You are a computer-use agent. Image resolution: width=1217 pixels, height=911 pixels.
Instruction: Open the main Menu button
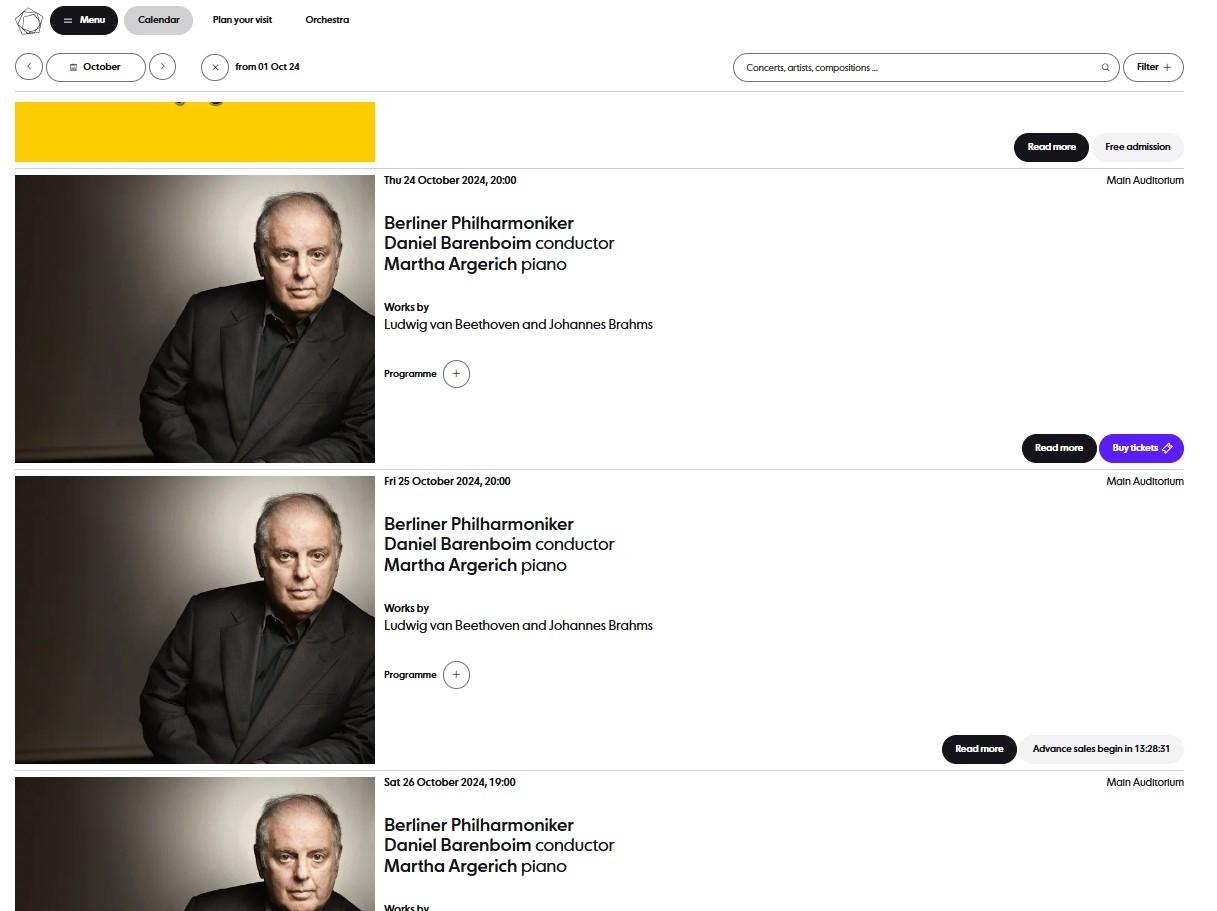(x=84, y=20)
